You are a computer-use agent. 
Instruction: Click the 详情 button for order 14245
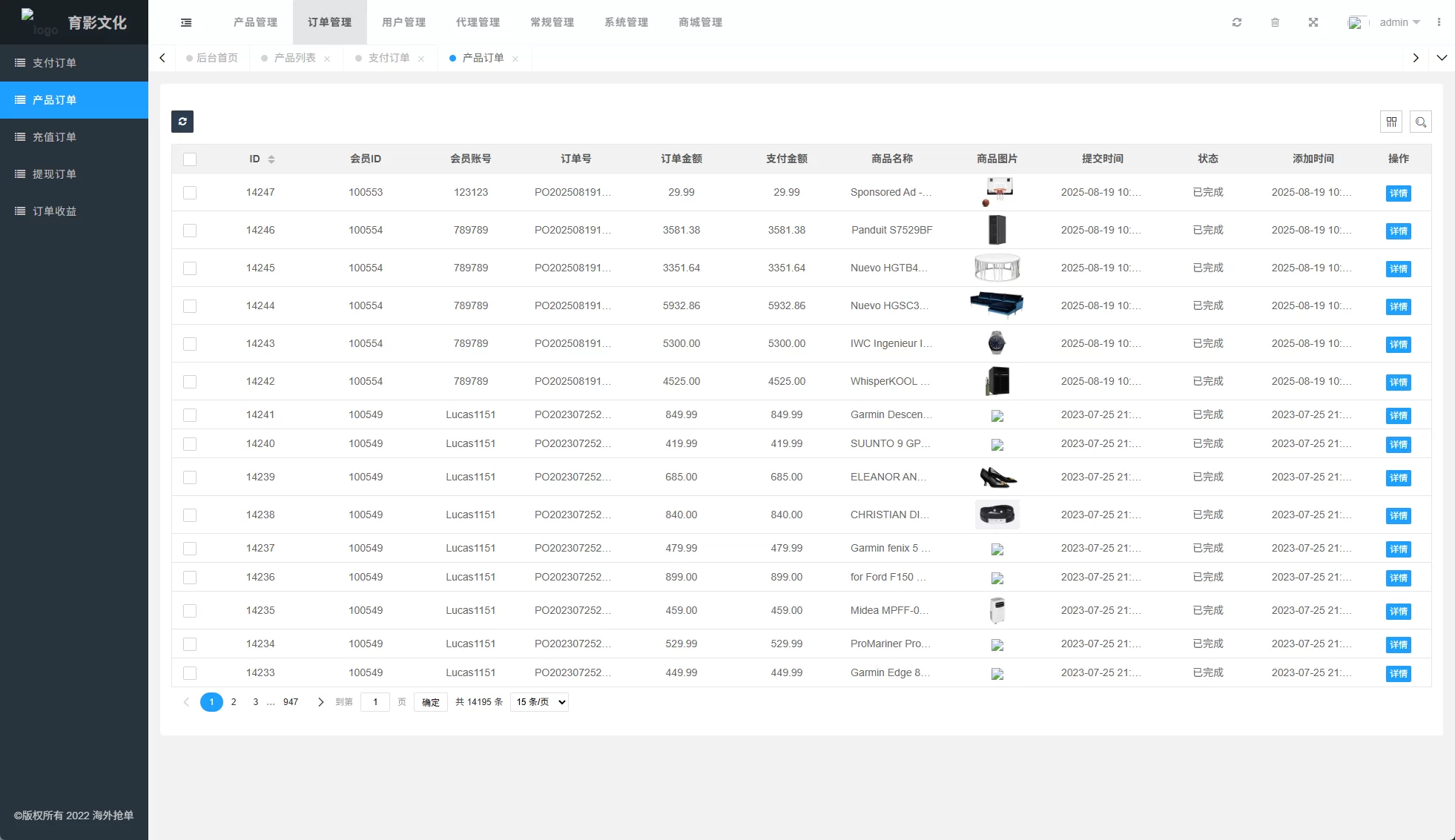tap(1399, 269)
